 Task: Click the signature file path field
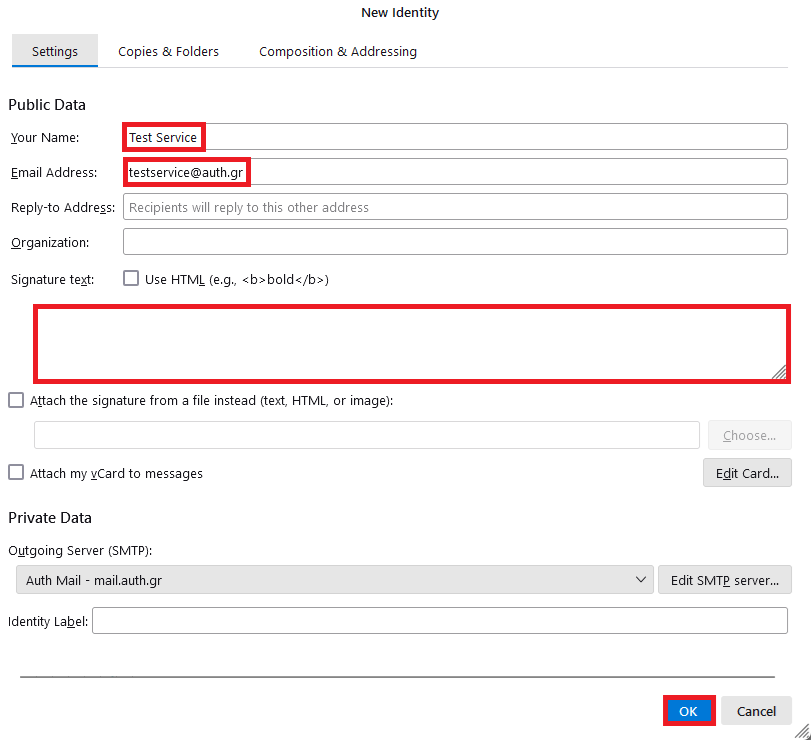click(x=366, y=435)
